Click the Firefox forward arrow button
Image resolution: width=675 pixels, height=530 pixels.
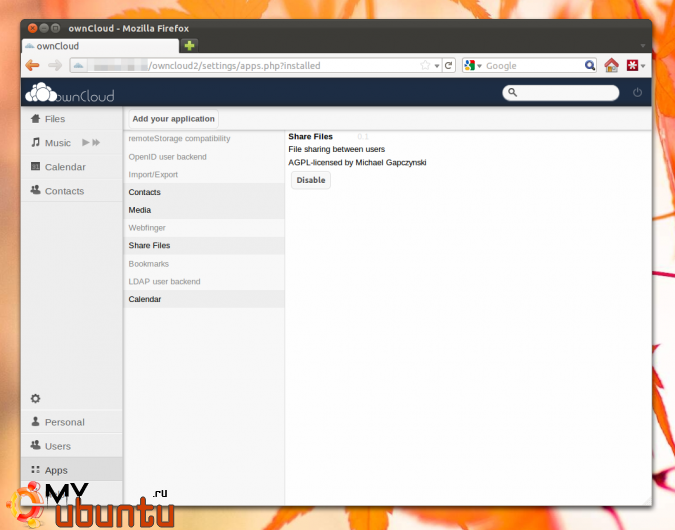pyautogui.click(x=55, y=65)
